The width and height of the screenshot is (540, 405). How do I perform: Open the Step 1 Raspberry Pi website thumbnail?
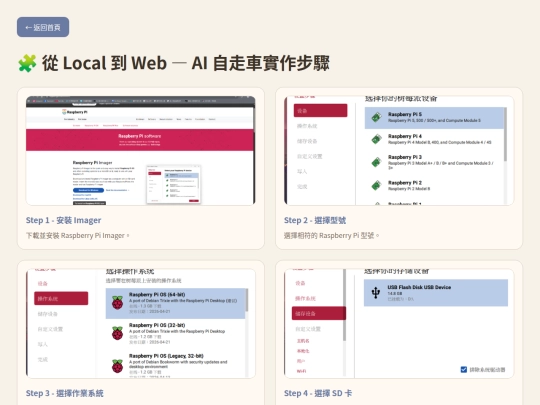pos(141,150)
